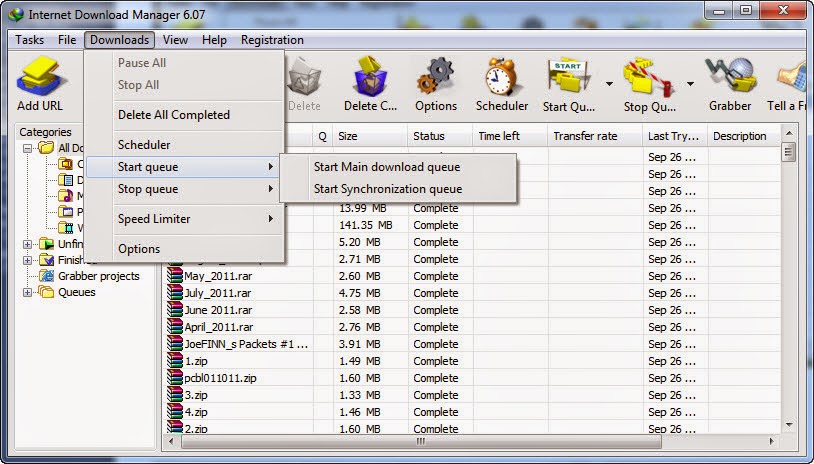The height and width of the screenshot is (464, 814).
Task: Select the Grabber projects tree icon
Action: [46, 276]
